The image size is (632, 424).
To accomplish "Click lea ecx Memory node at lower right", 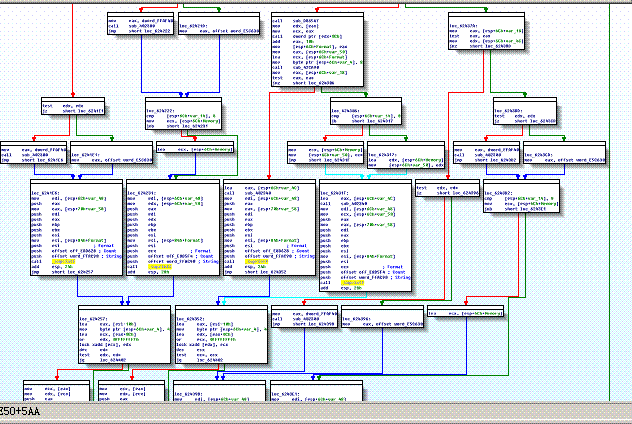I will 465,311.
